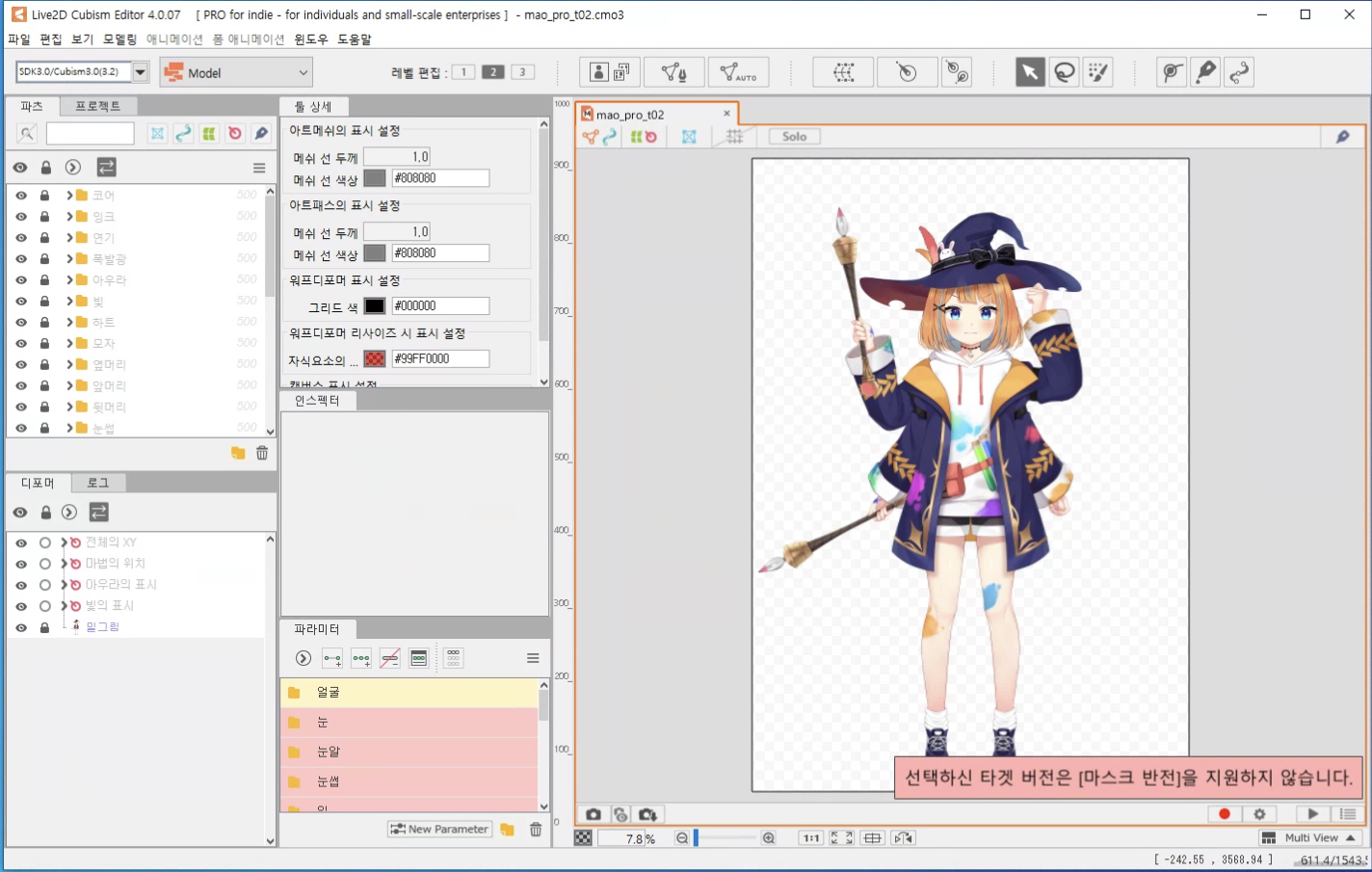1372x872 pixels.
Task: Open the 모델링 menu
Action: point(120,40)
